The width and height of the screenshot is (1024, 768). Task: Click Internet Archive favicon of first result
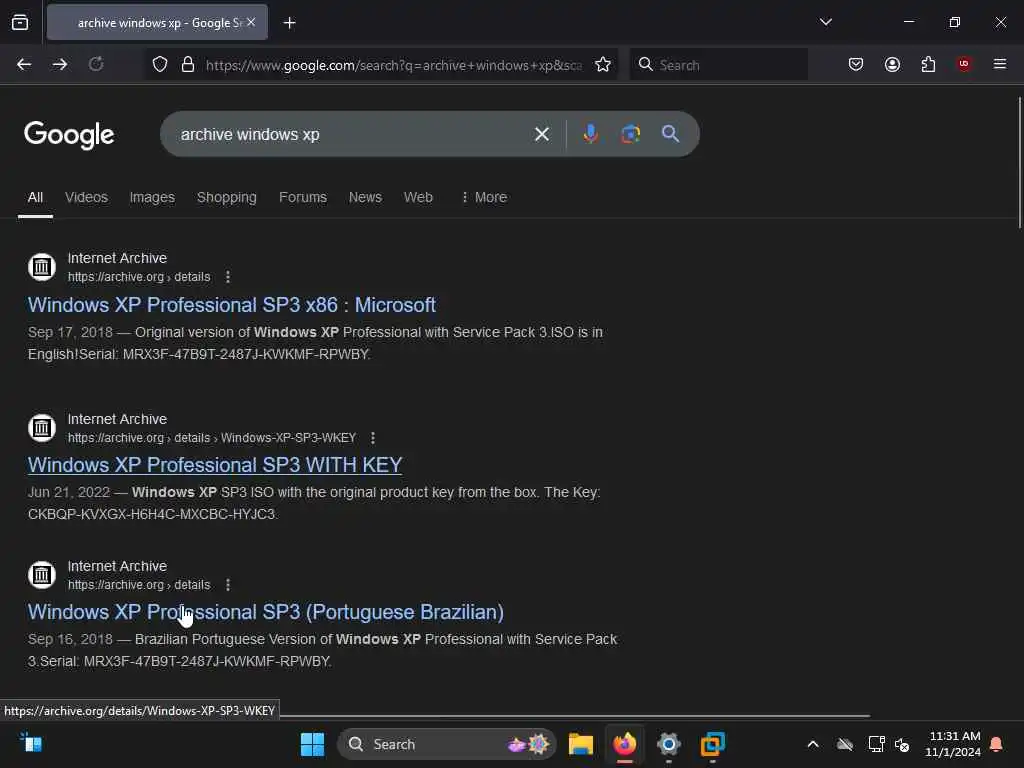42,266
